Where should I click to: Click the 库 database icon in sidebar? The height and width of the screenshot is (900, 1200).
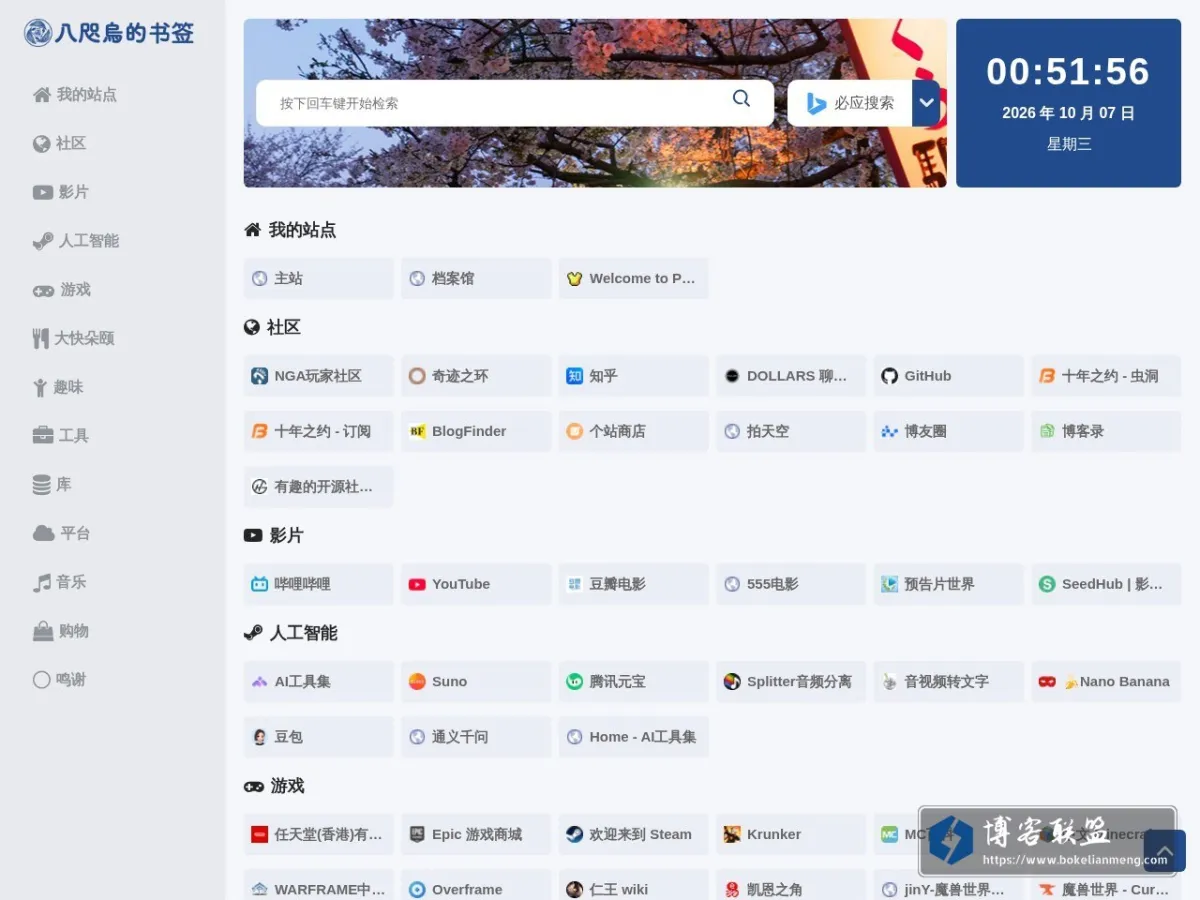[x=41, y=485]
